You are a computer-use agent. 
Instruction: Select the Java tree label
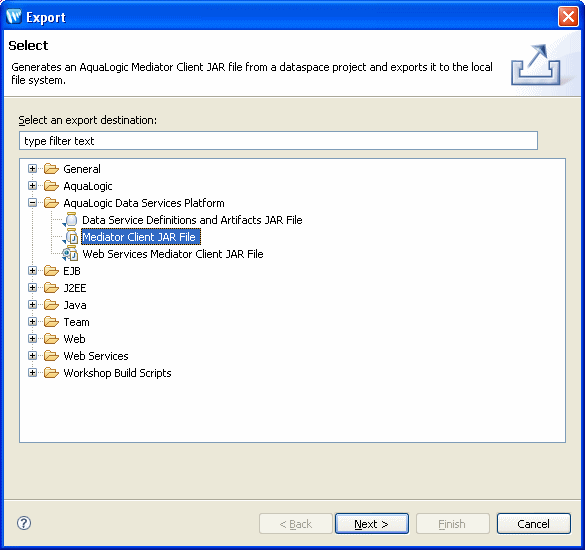point(75,305)
